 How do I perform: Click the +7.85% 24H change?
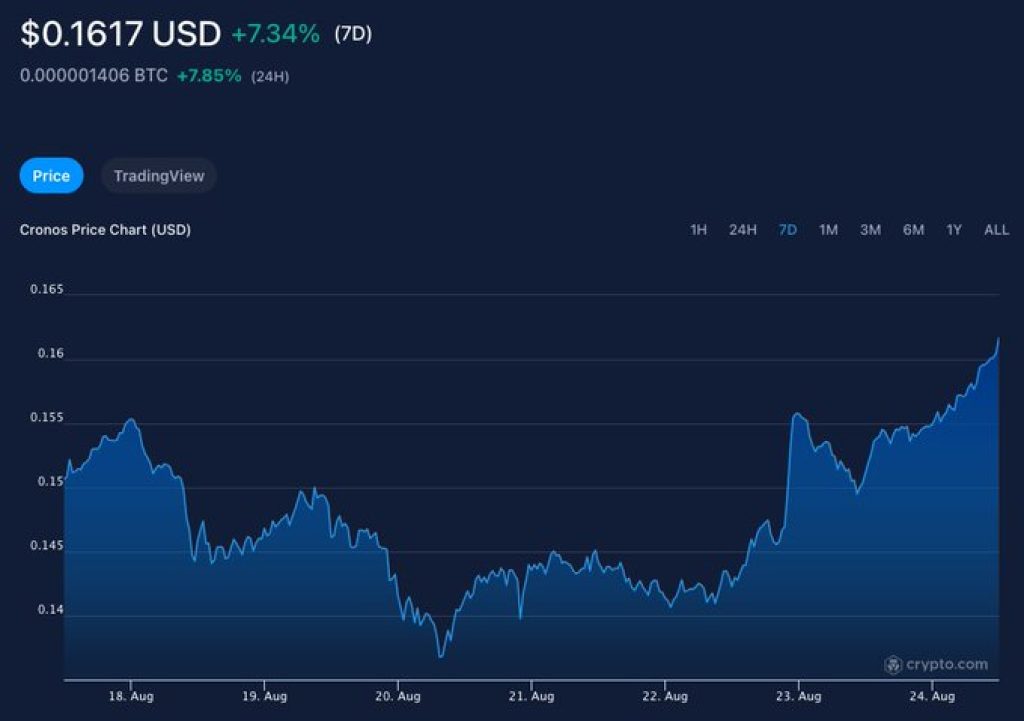tap(209, 76)
